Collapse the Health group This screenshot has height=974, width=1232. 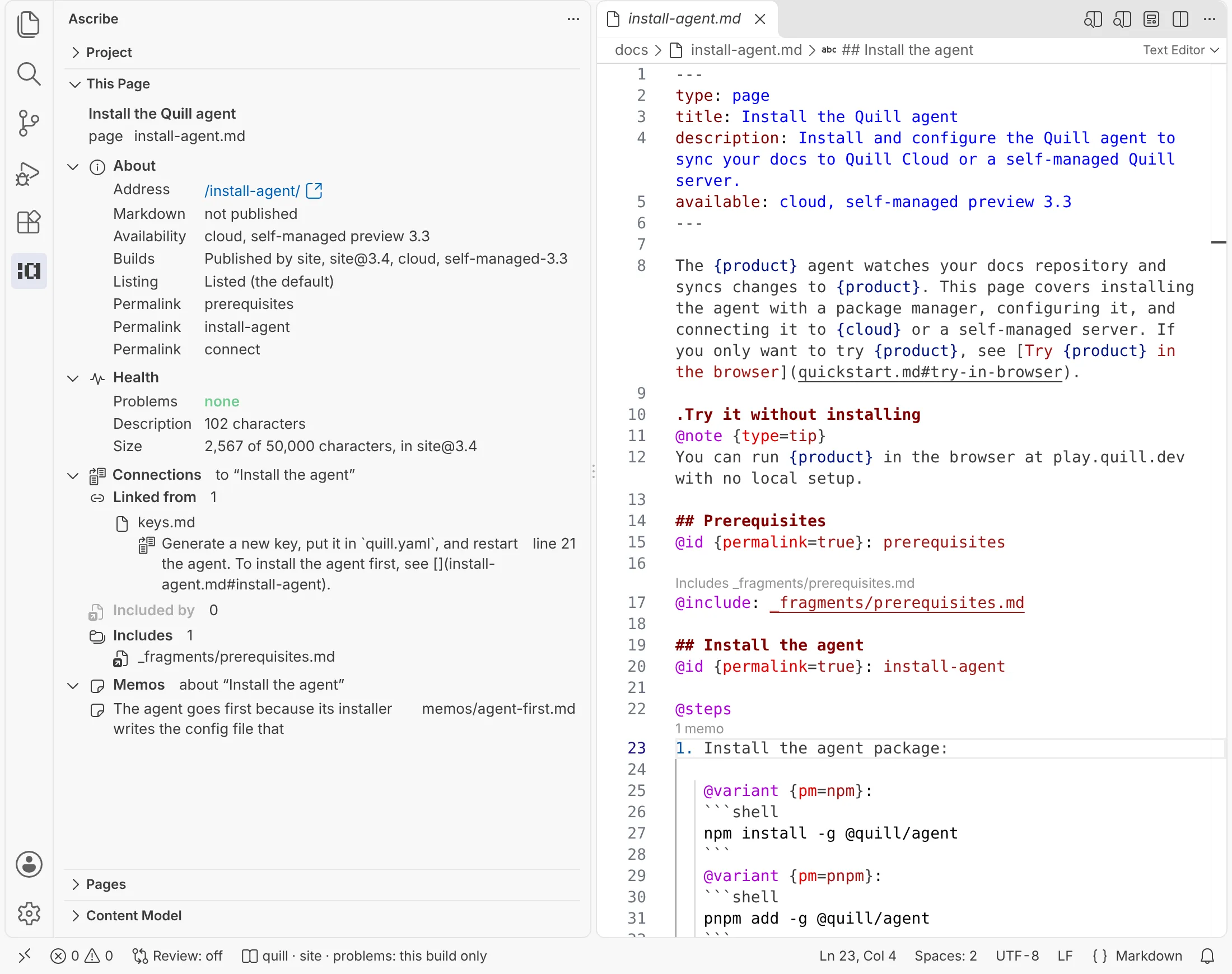pos(73,378)
